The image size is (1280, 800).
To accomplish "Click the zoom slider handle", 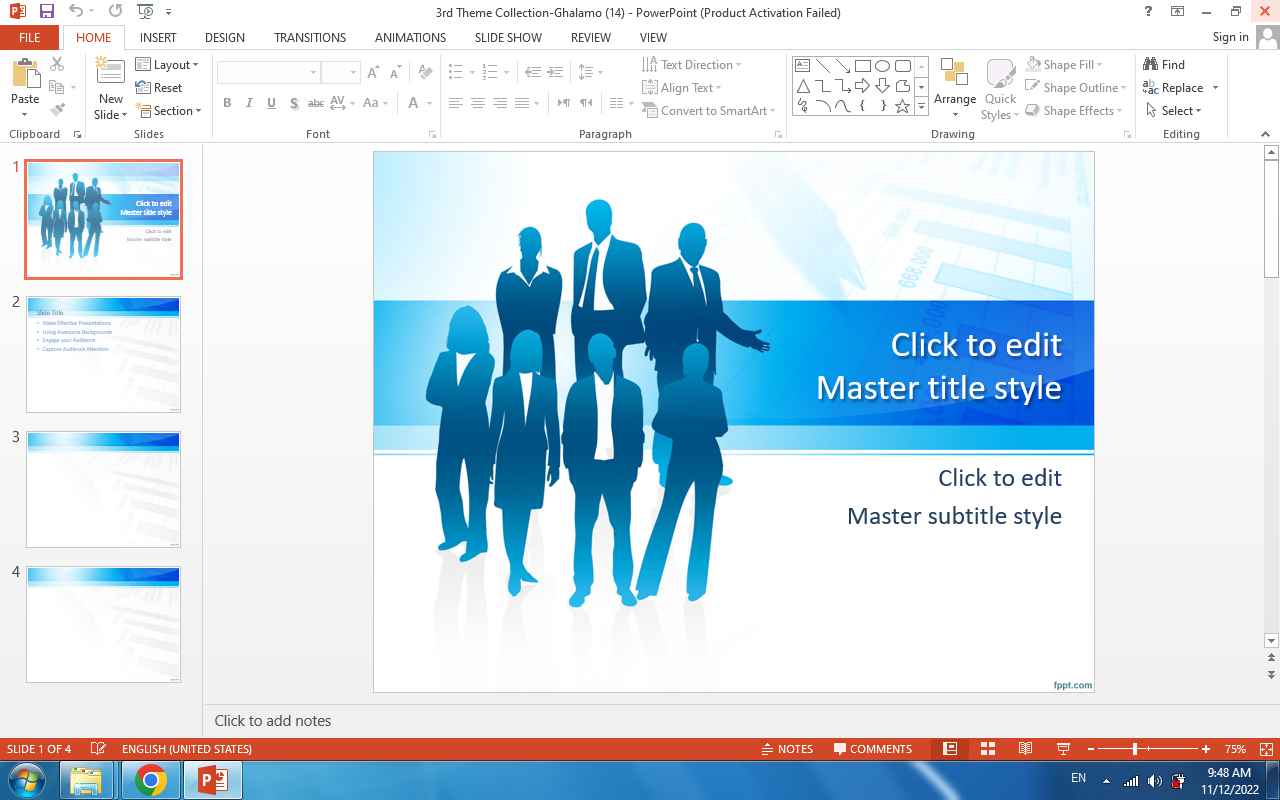I will 1135,749.
